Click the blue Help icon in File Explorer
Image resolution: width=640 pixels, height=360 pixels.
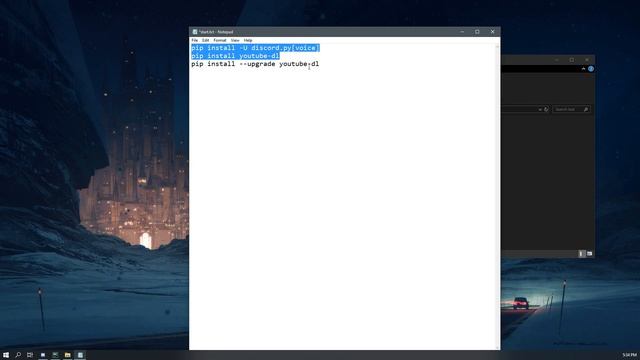pos(591,69)
